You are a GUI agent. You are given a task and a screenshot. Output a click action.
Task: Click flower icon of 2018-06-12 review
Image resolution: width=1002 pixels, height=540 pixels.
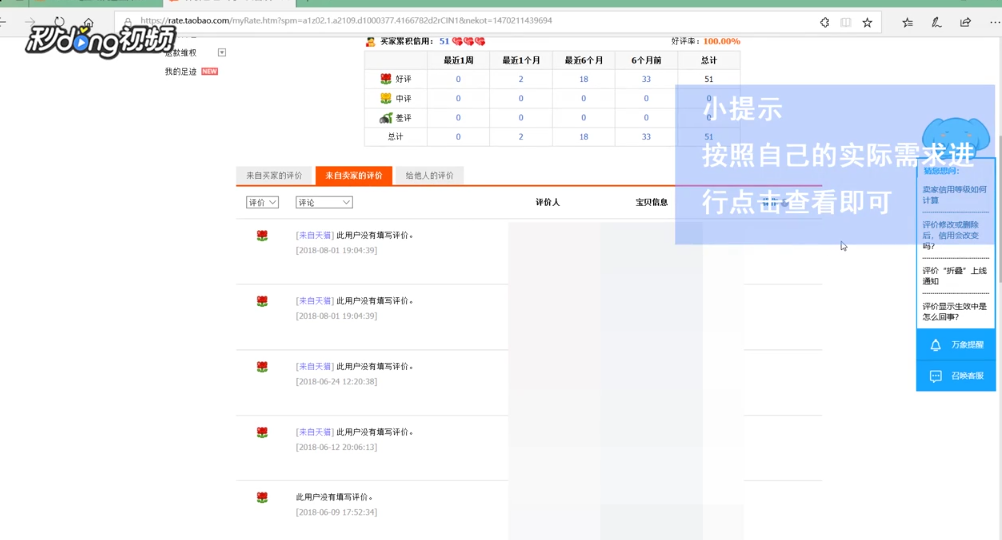[262, 433]
